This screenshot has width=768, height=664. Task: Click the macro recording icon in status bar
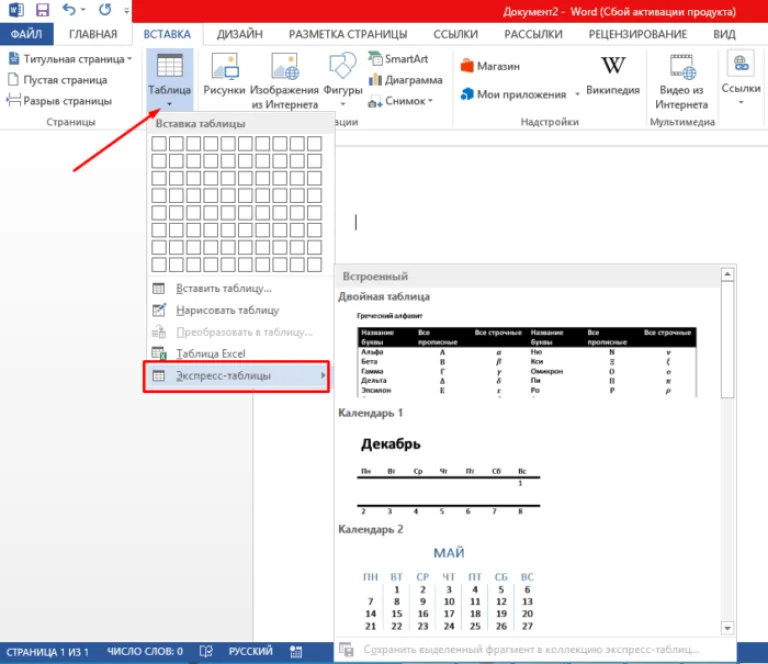pos(296,652)
